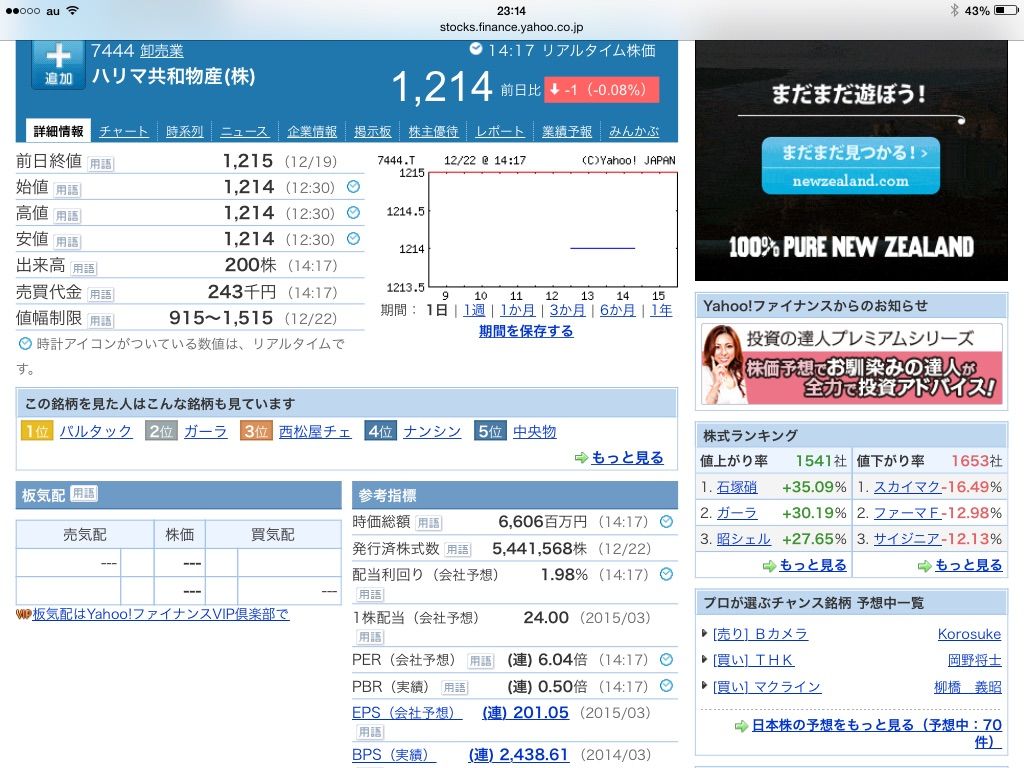Viewport: 1024px width, 768px height.
Task: Open the みんかぶ tab
Action: [634, 131]
